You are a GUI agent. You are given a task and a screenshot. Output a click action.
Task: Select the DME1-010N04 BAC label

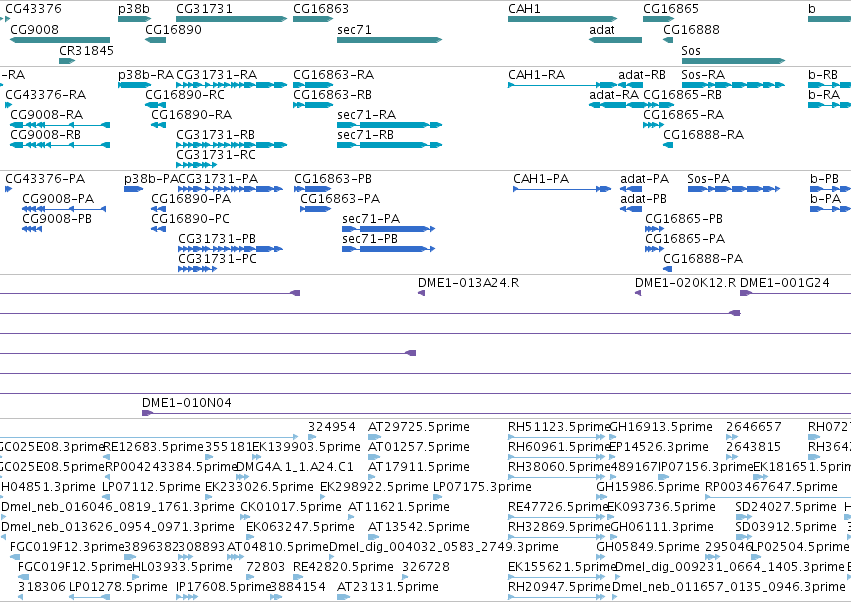click(187, 403)
